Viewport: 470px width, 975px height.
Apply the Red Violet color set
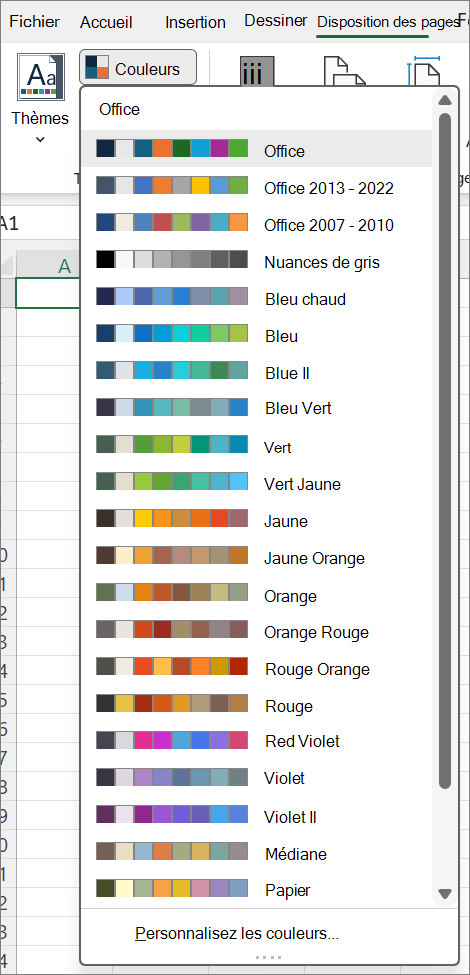tap(257, 742)
